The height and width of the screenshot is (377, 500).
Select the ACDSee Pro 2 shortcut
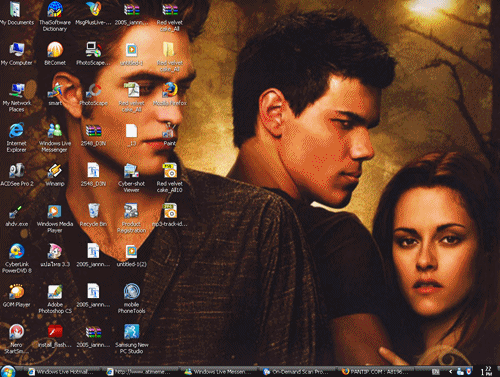click(x=16, y=175)
